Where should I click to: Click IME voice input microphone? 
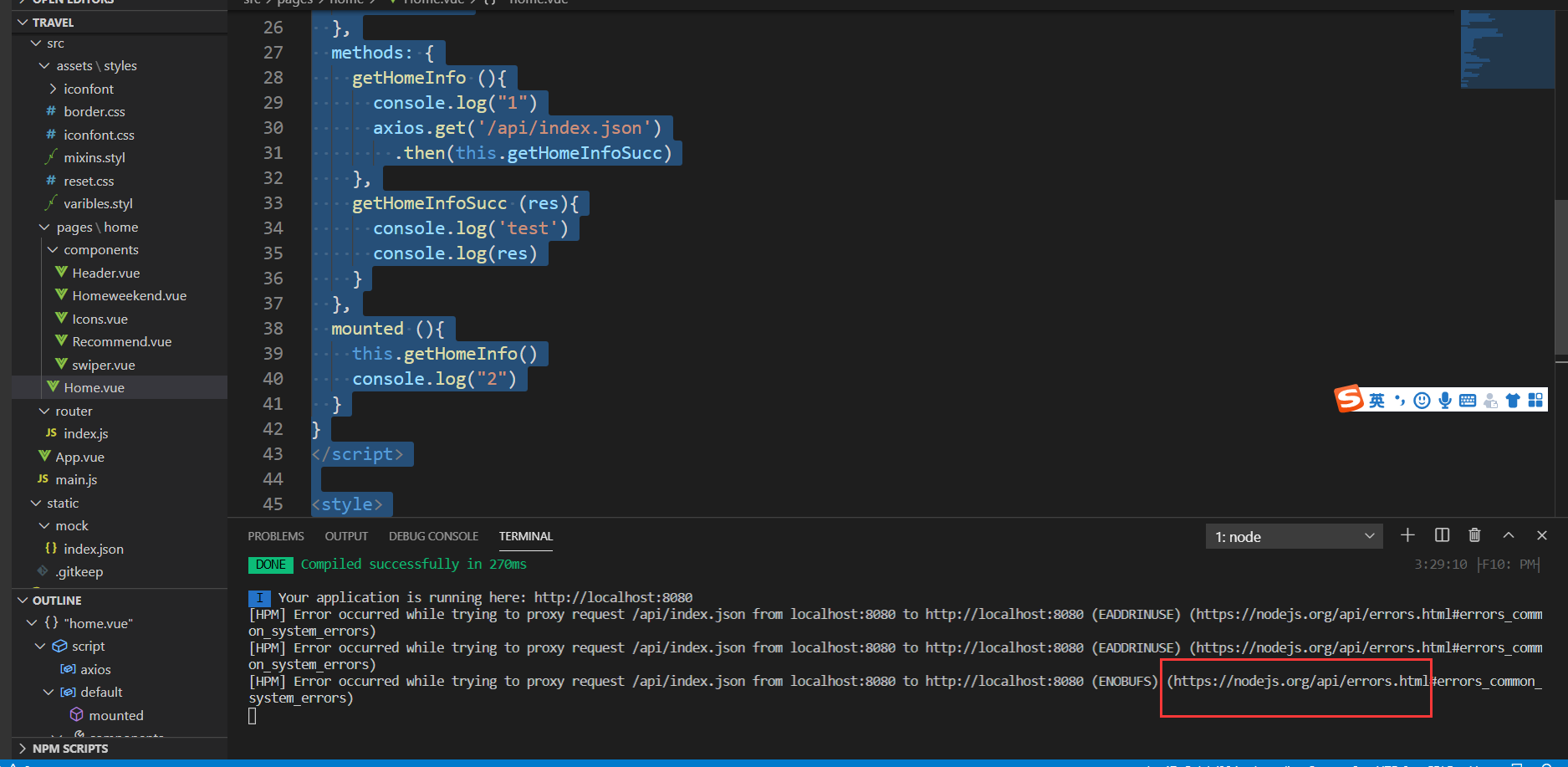(1445, 401)
